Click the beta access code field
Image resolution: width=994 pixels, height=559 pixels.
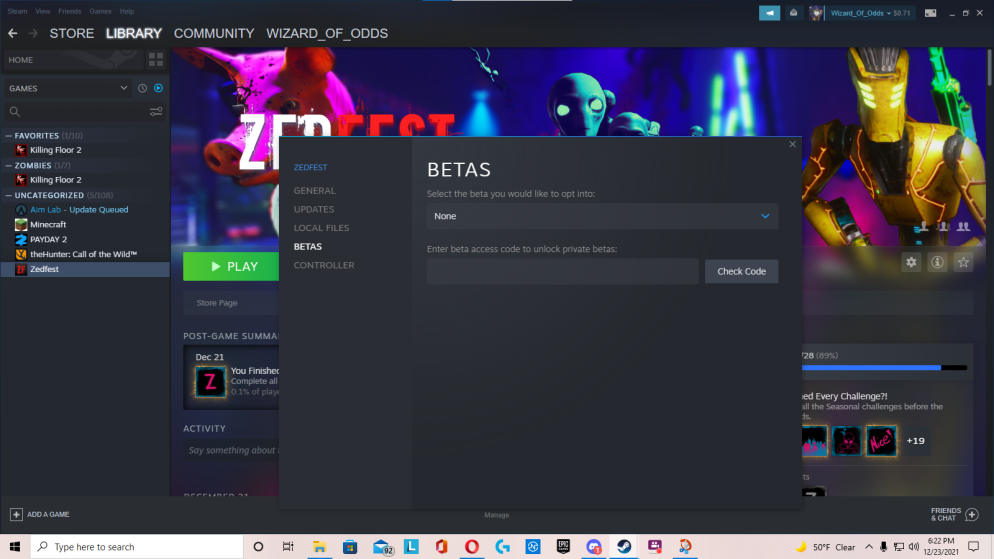pyautogui.click(x=562, y=271)
